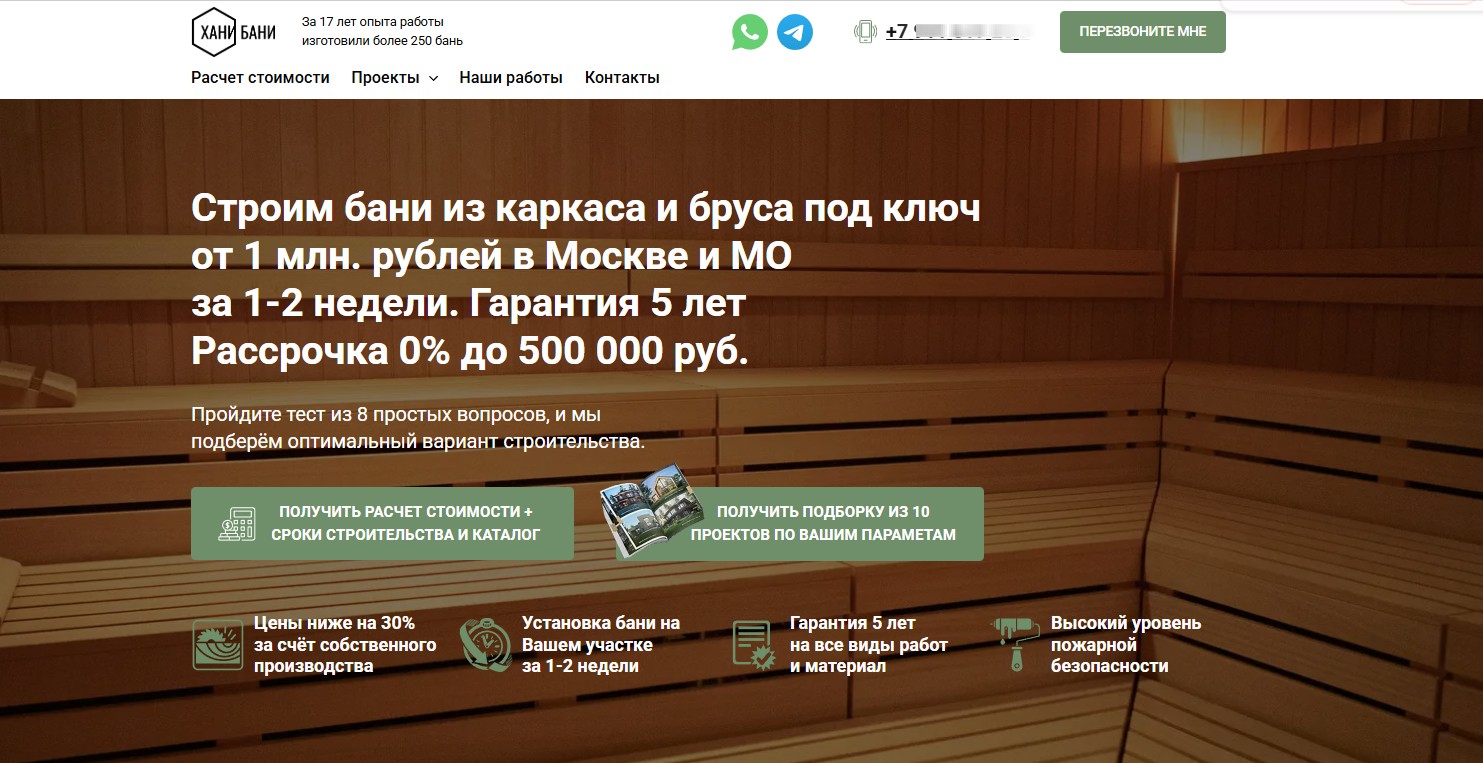Click the phone icon beside the number
Image resolution: width=1483 pixels, height=763 pixels.
865,32
